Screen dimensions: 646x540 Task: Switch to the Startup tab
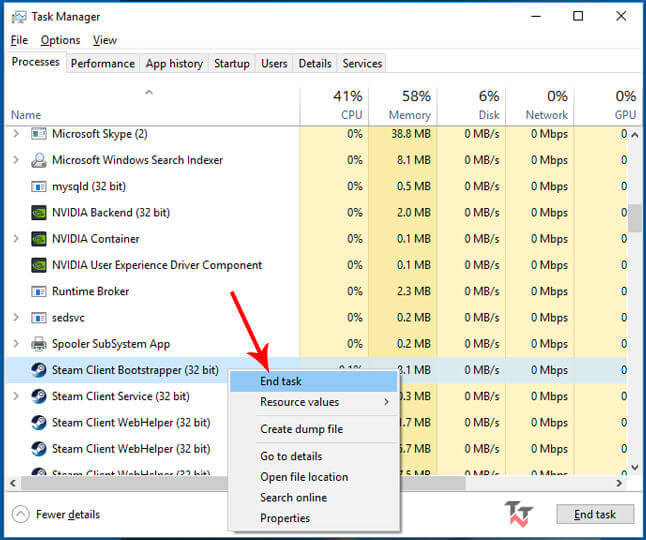click(232, 63)
